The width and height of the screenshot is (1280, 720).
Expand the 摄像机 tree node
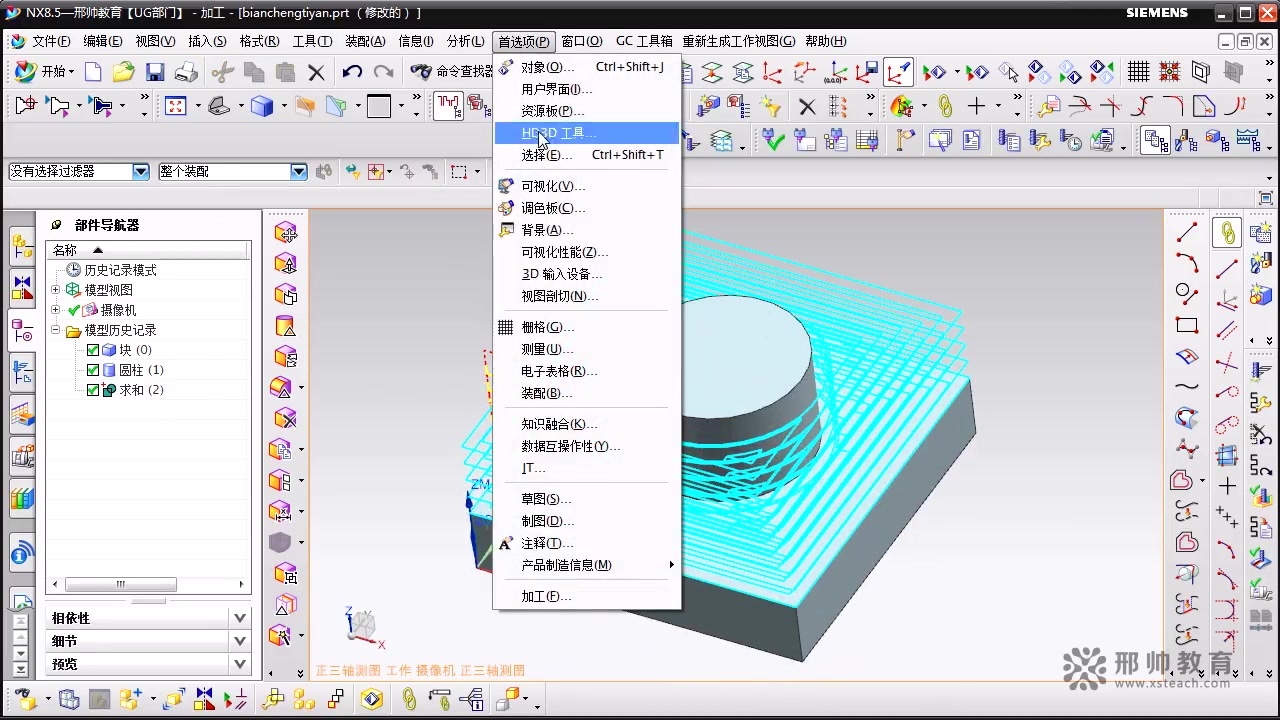[x=56, y=310]
